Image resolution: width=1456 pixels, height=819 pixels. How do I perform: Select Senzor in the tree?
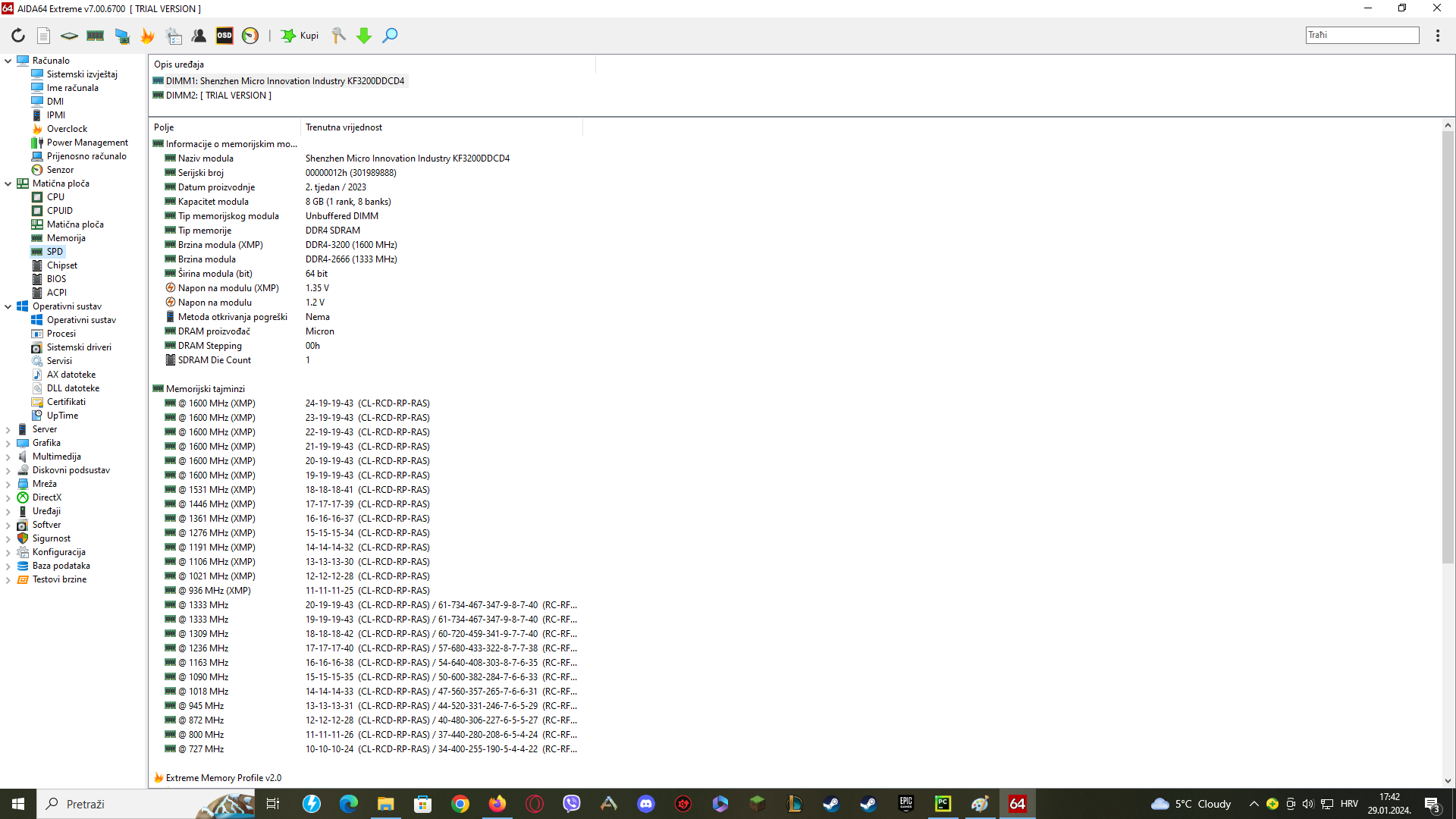tap(60, 170)
